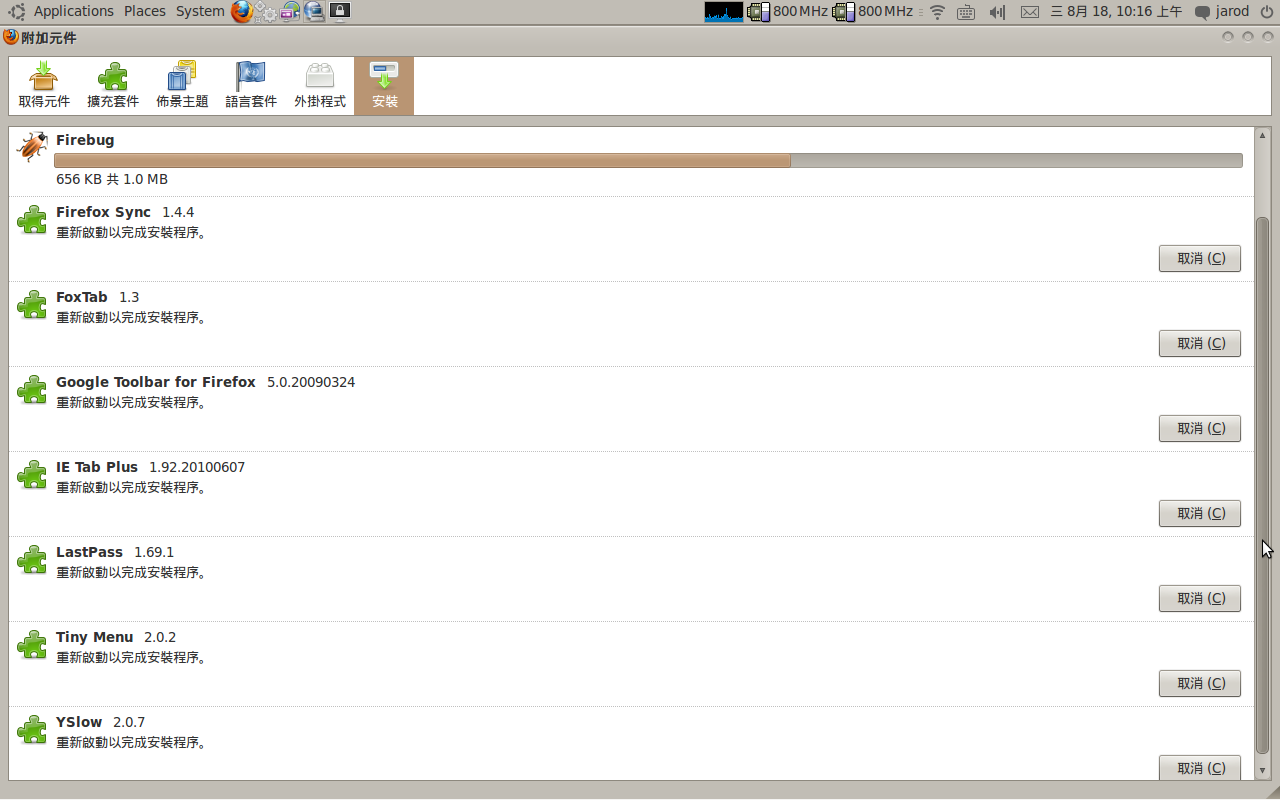Open the 取得元件 (Get Add-ons) tab

point(44,85)
